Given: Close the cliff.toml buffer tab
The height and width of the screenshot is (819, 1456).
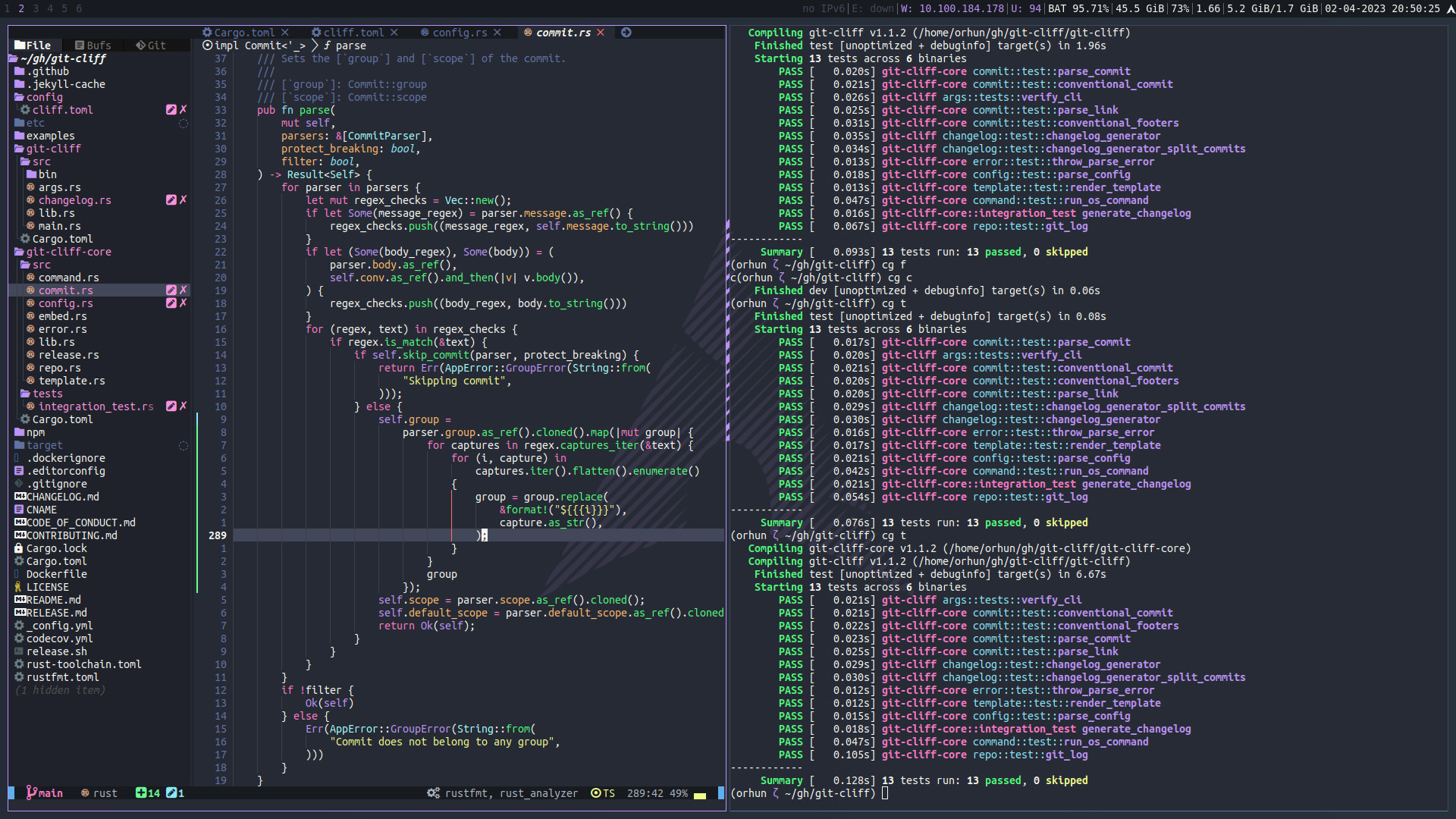Looking at the screenshot, I should (394, 33).
